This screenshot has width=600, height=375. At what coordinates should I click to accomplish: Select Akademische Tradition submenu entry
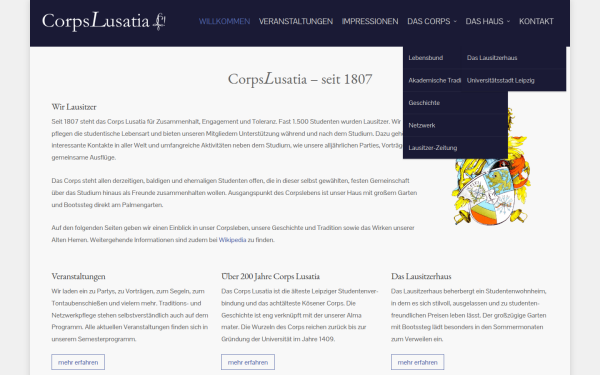click(x=432, y=80)
